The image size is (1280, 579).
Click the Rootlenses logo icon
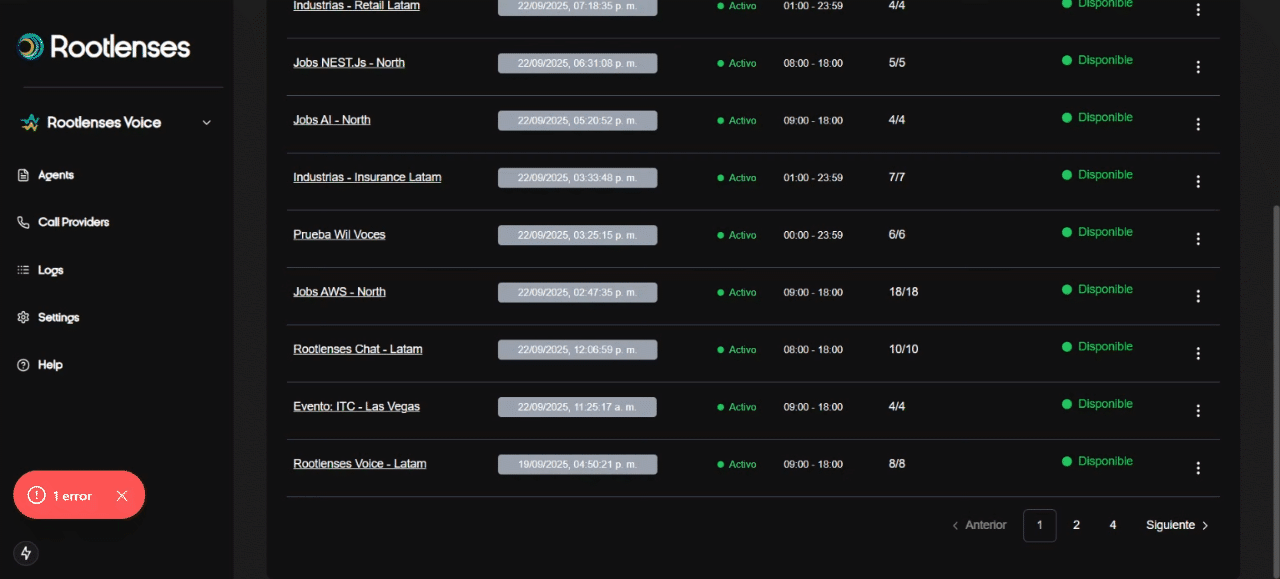click(x=31, y=46)
